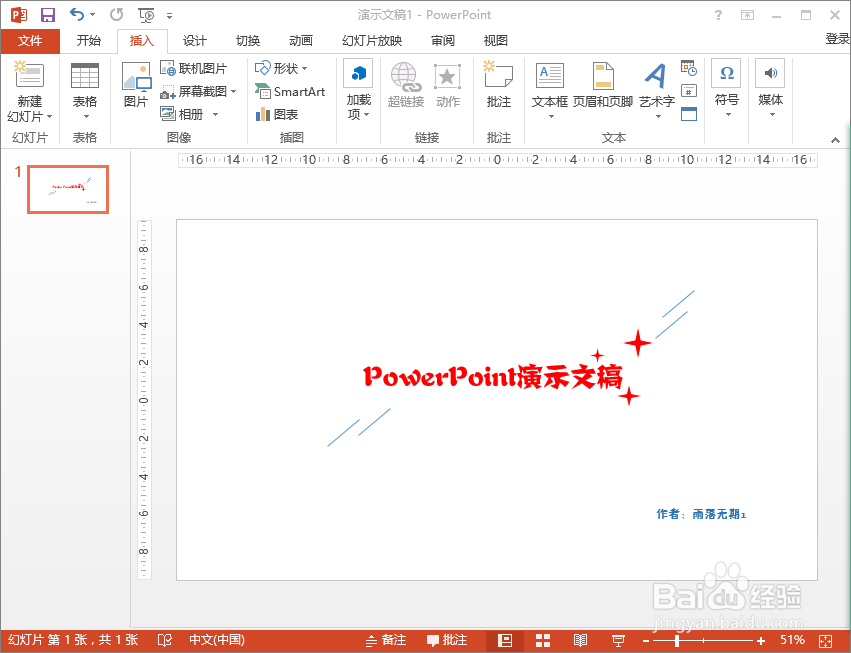Open the quick access toolbar customize arrow
Image resolution: width=851 pixels, height=653 pixels.
[169, 16]
